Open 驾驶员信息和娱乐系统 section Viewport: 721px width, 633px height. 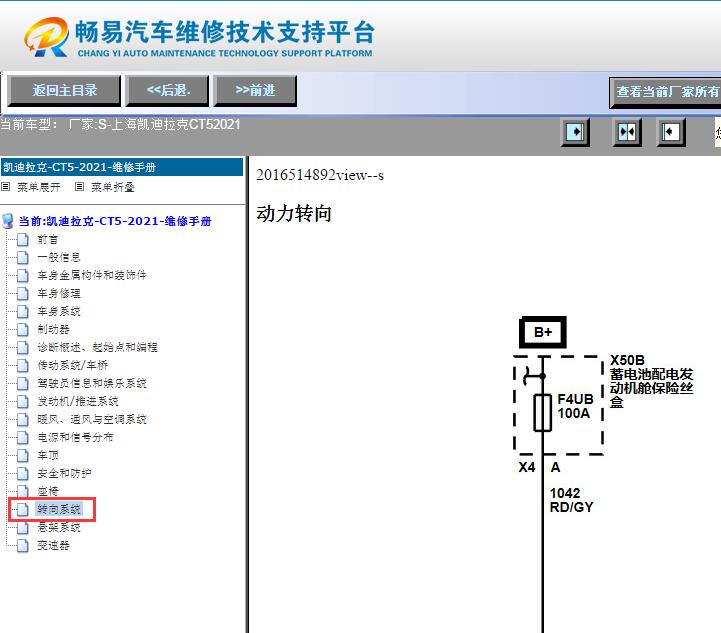(92, 383)
